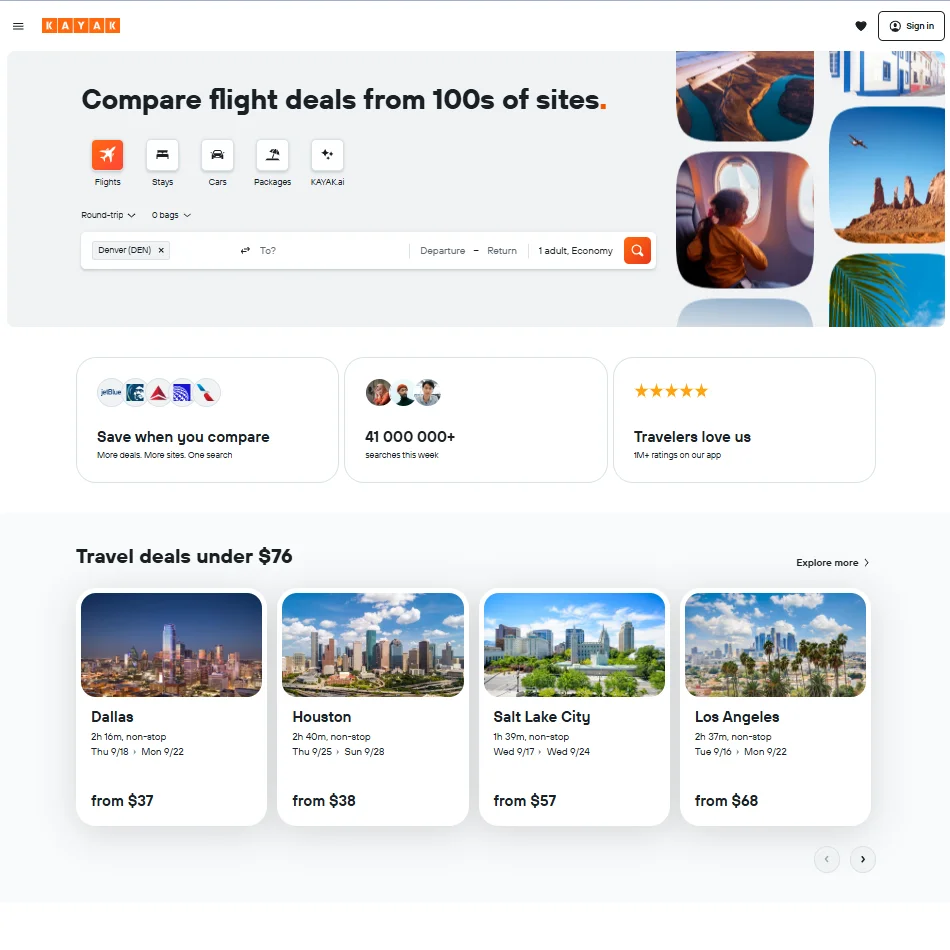Select the Packages palm tree icon
Viewport: 950px width, 950px height.
(x=272, y=155)
